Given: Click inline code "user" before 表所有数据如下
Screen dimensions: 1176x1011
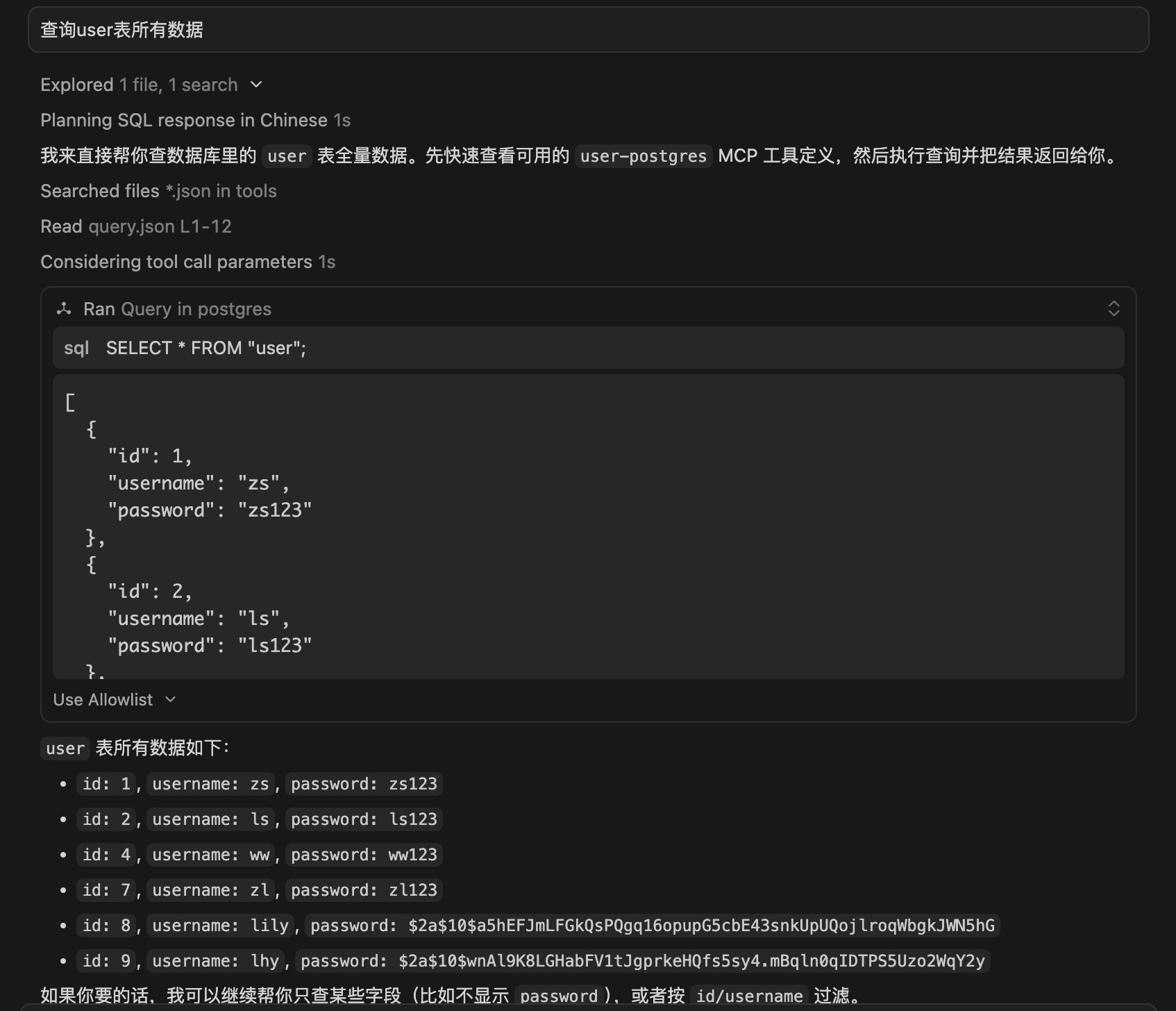Looking at the screenshot, I should [x=65, y=748].
